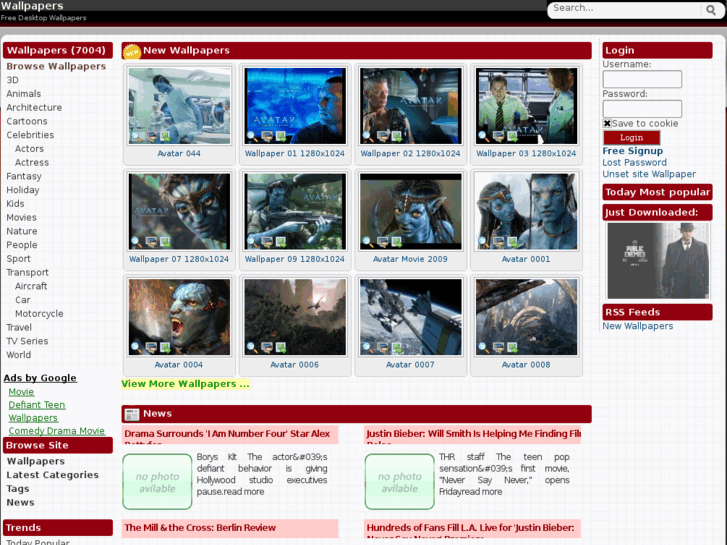727x545 pixels.
Task: Click the Defiant Teen ad link
Action: [37, 404]
